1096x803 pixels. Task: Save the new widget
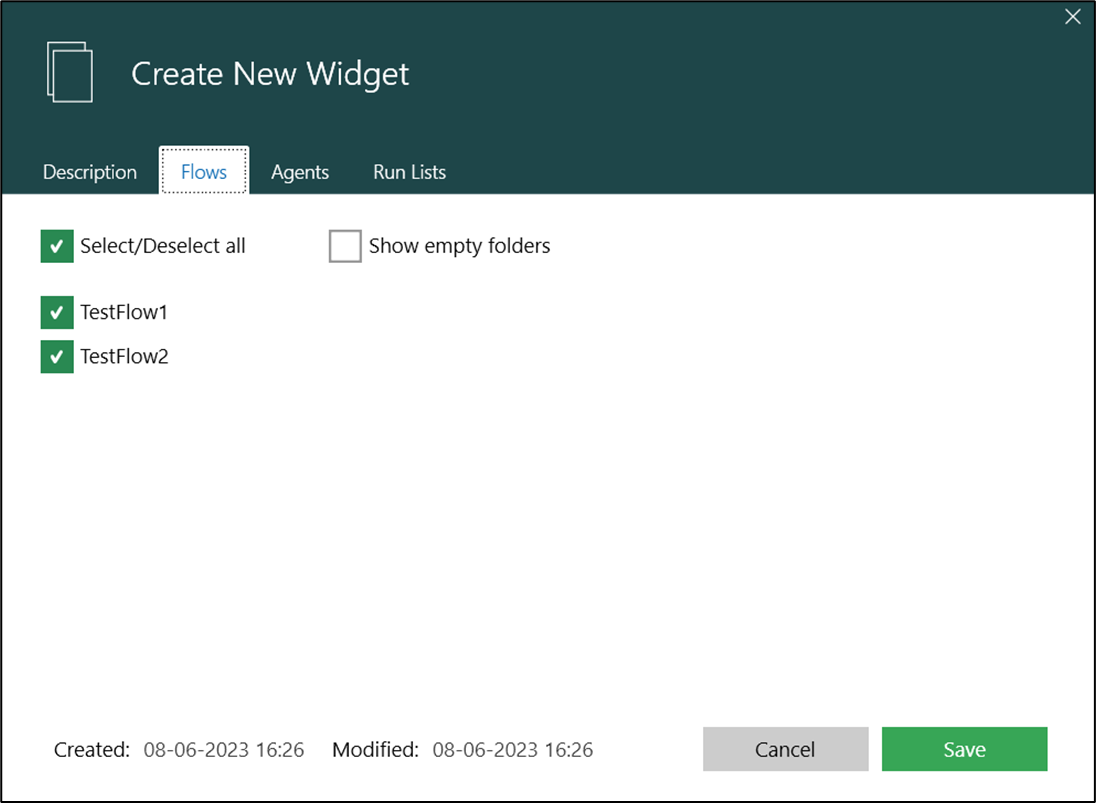[964, 749]
